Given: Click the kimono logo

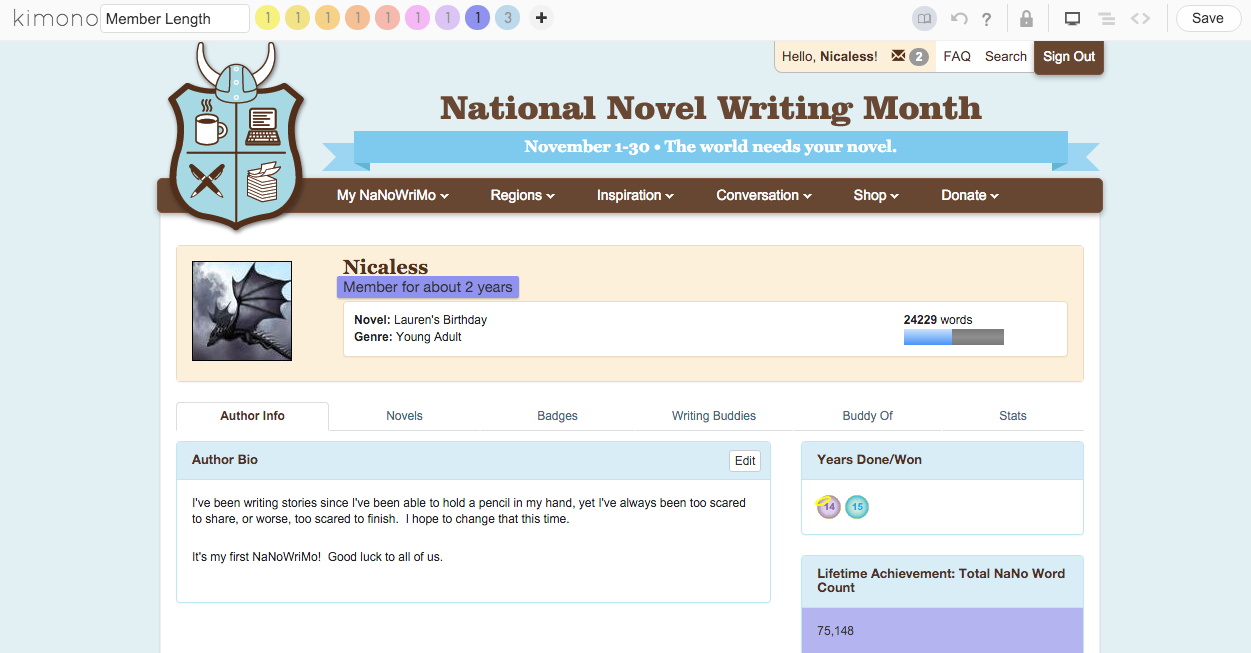Looking at the screenshot, I should 55,18.
